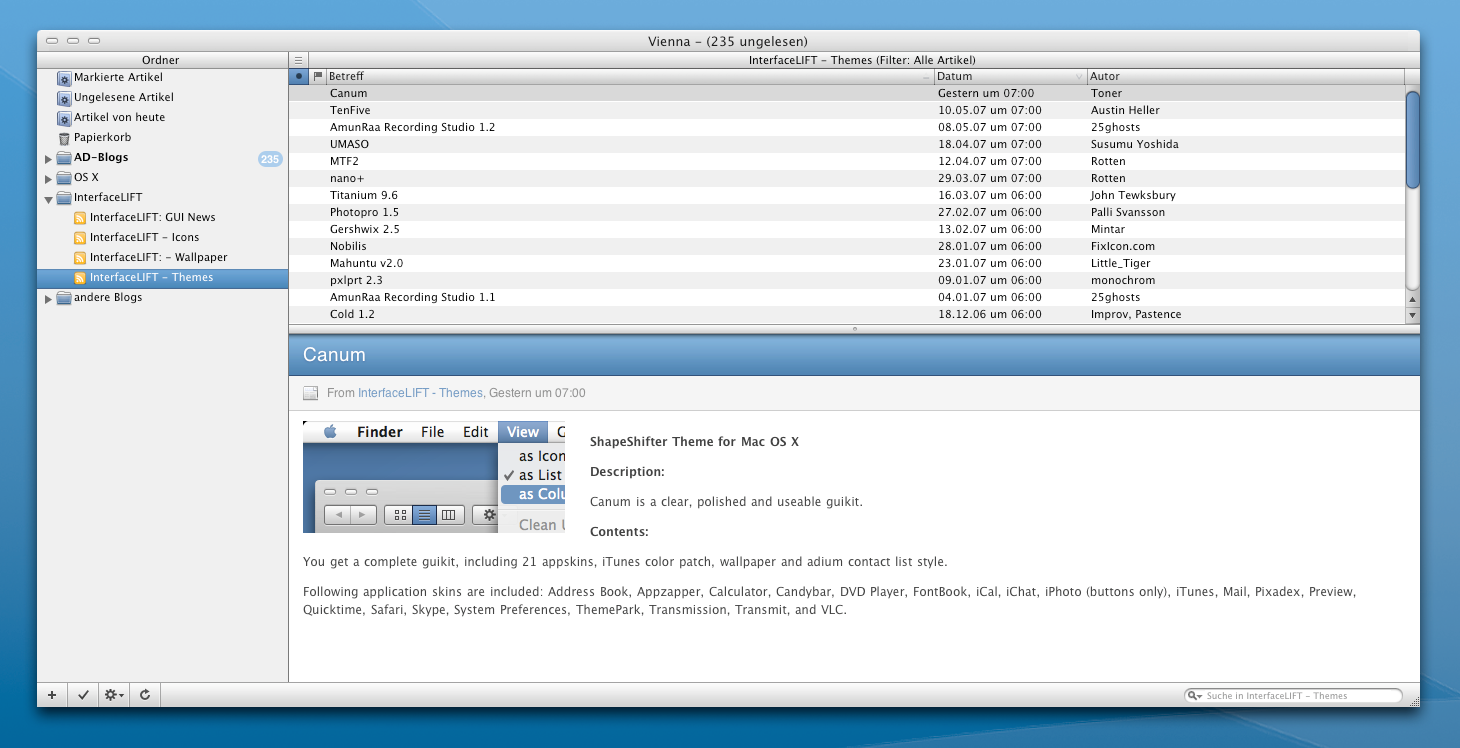Sort by the unread dot column header
1460x748 pixels.
[299, 76]
